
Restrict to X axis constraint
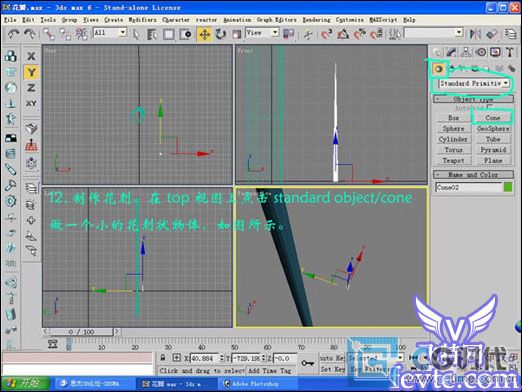coord(31,56)
